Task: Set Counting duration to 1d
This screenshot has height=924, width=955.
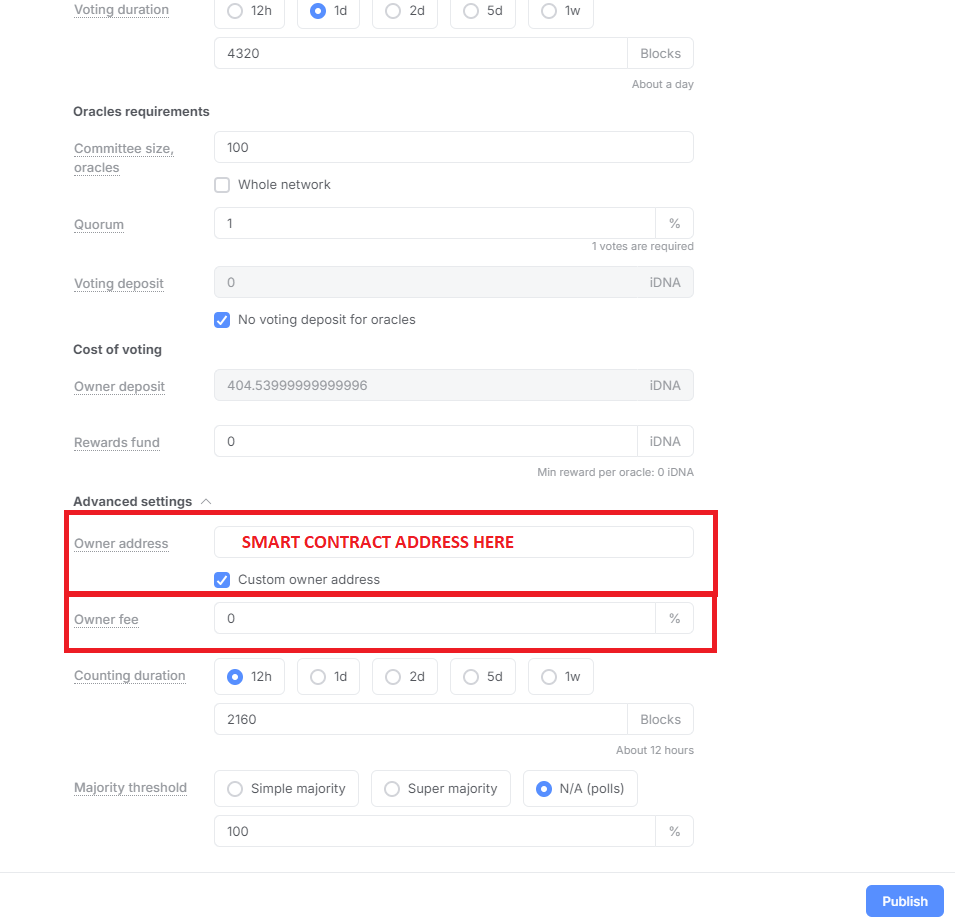Action: (328, 677)
